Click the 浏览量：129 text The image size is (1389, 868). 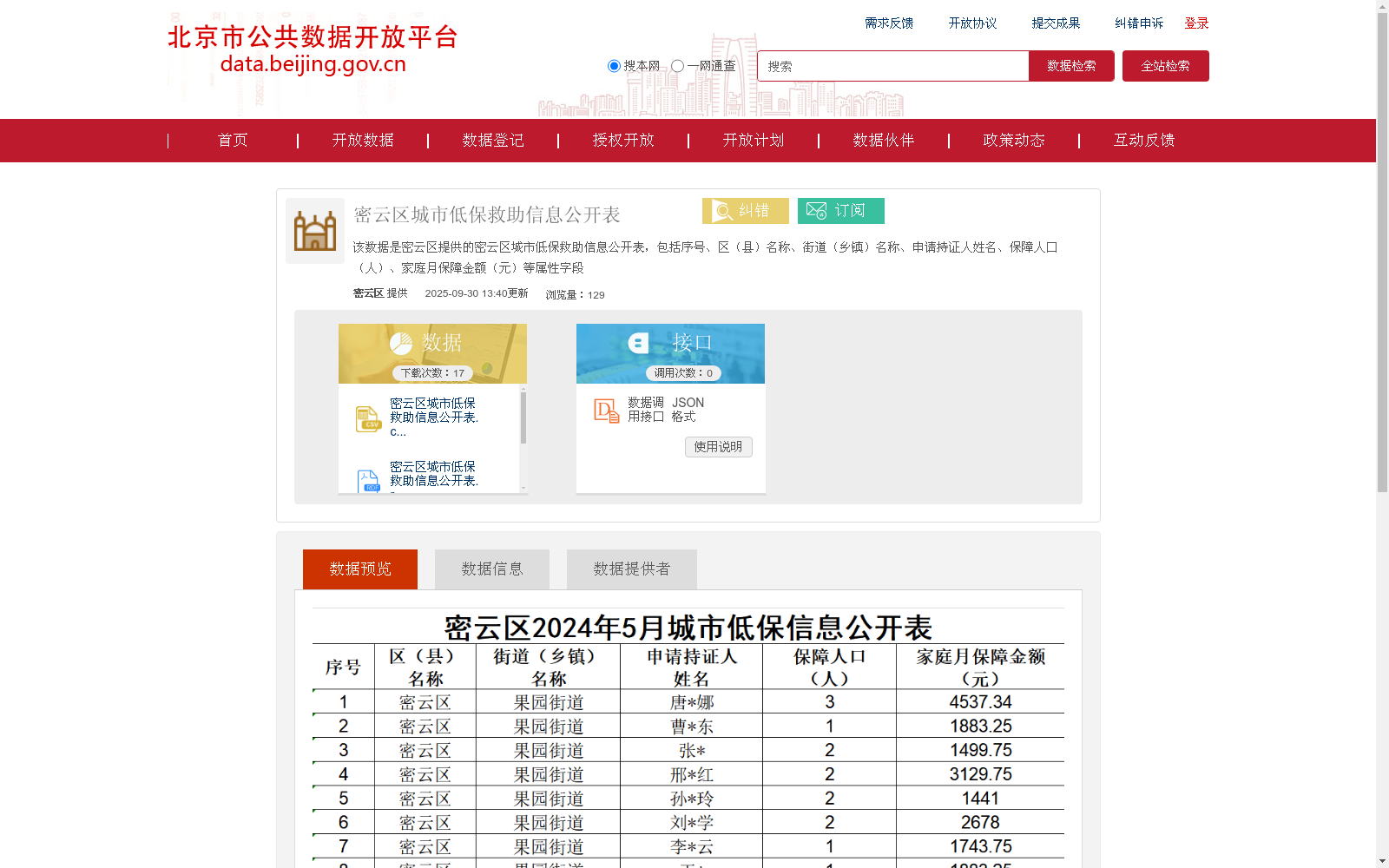[575, 295]
